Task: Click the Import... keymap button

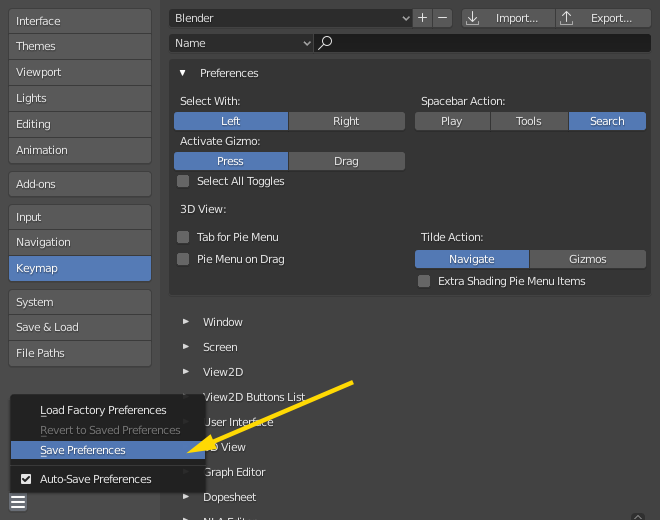Action: point(508,18)
